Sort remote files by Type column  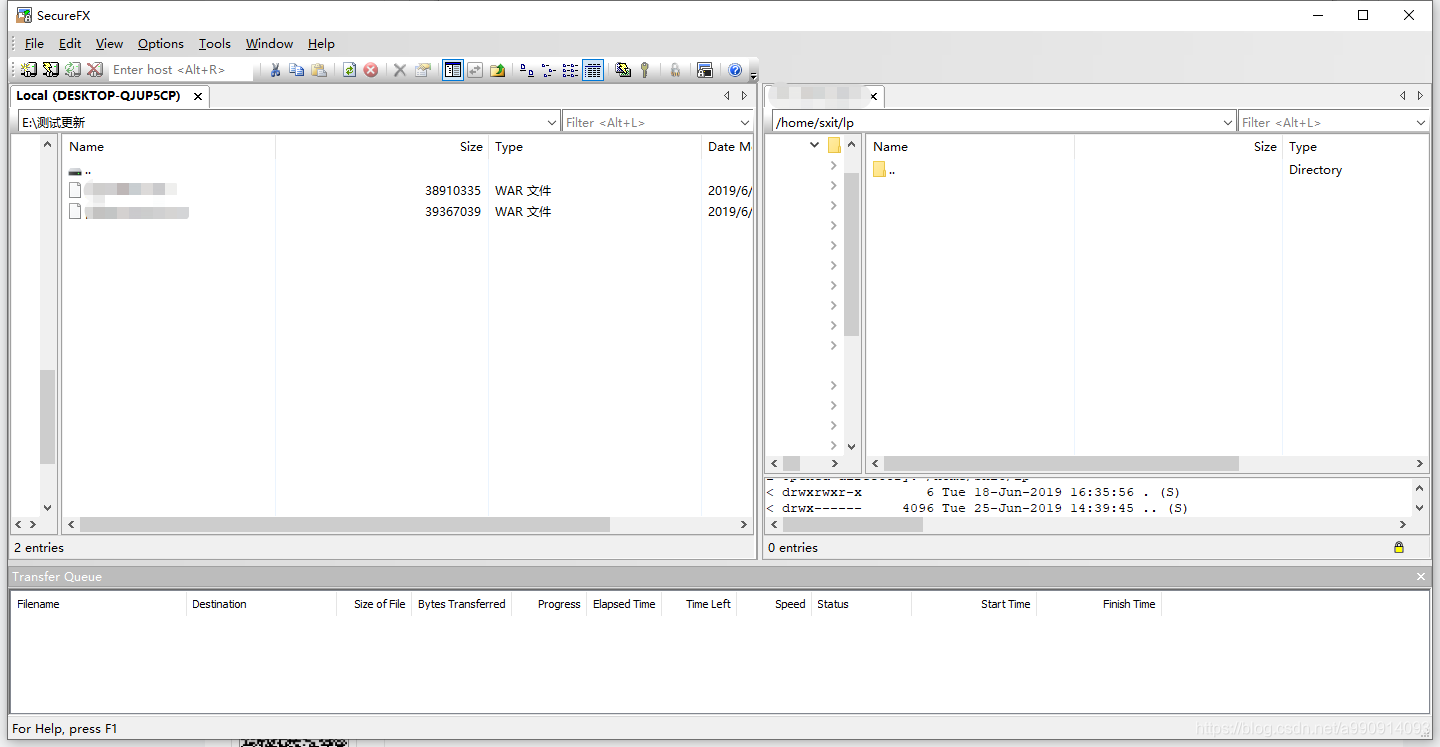coord(1355,146)
